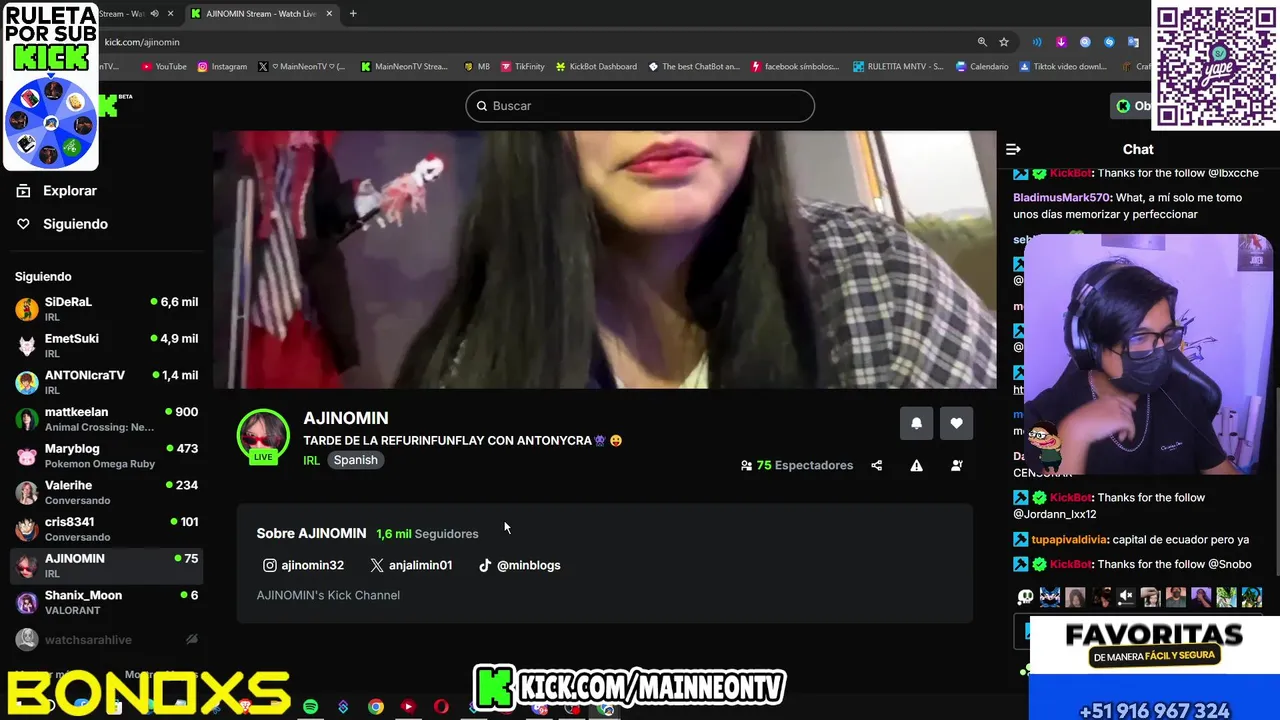Open mattkeelan channel in following list

coord(106,418)
